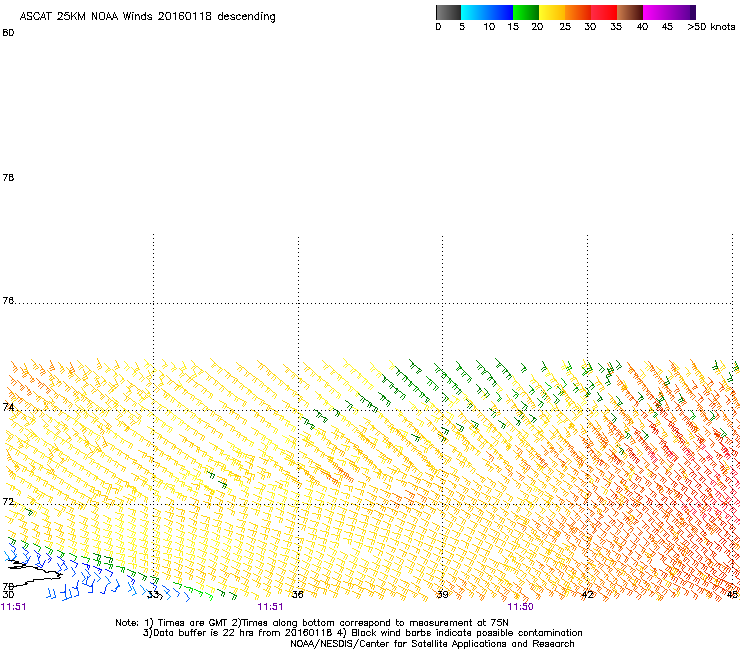Click the yellow 20-25 knots color band

pos(552,12)
